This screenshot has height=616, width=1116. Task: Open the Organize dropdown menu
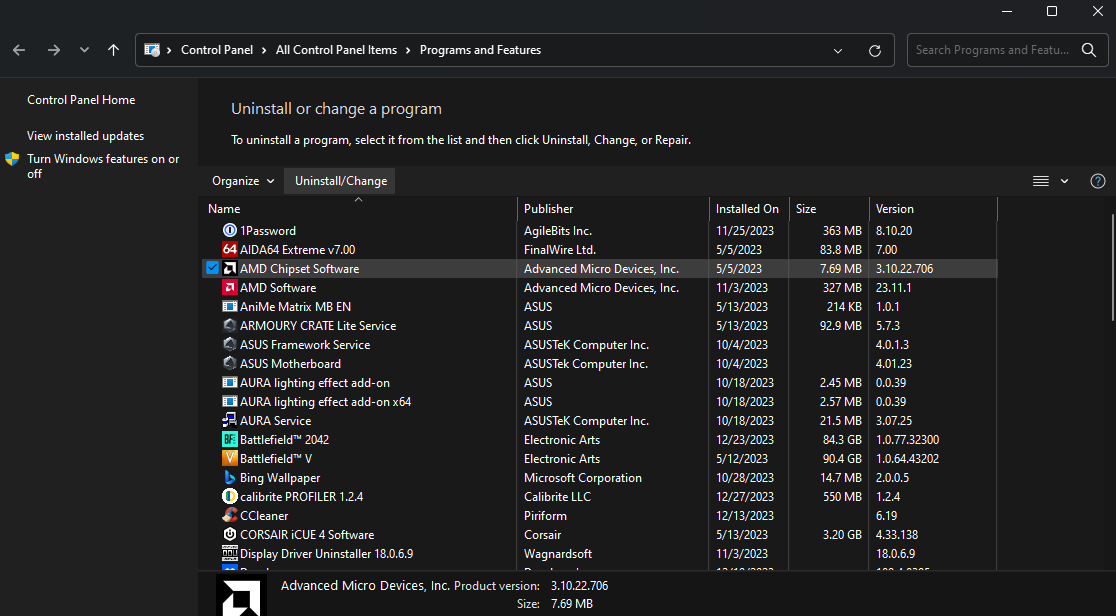pyautogui.click(x=243, y=181)
